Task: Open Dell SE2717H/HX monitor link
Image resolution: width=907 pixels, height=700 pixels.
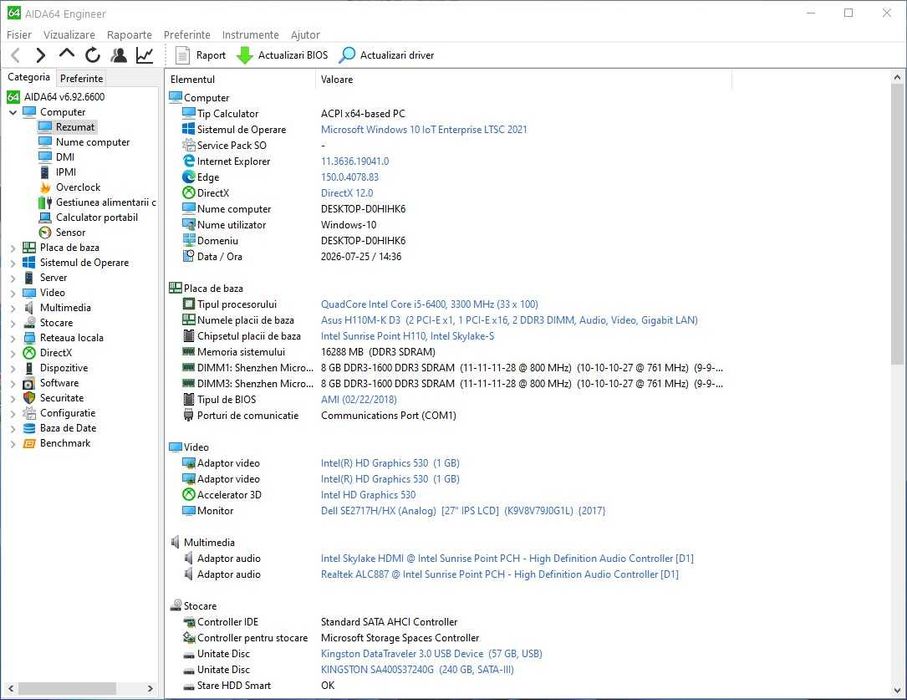Action: [x=463, y=511]
